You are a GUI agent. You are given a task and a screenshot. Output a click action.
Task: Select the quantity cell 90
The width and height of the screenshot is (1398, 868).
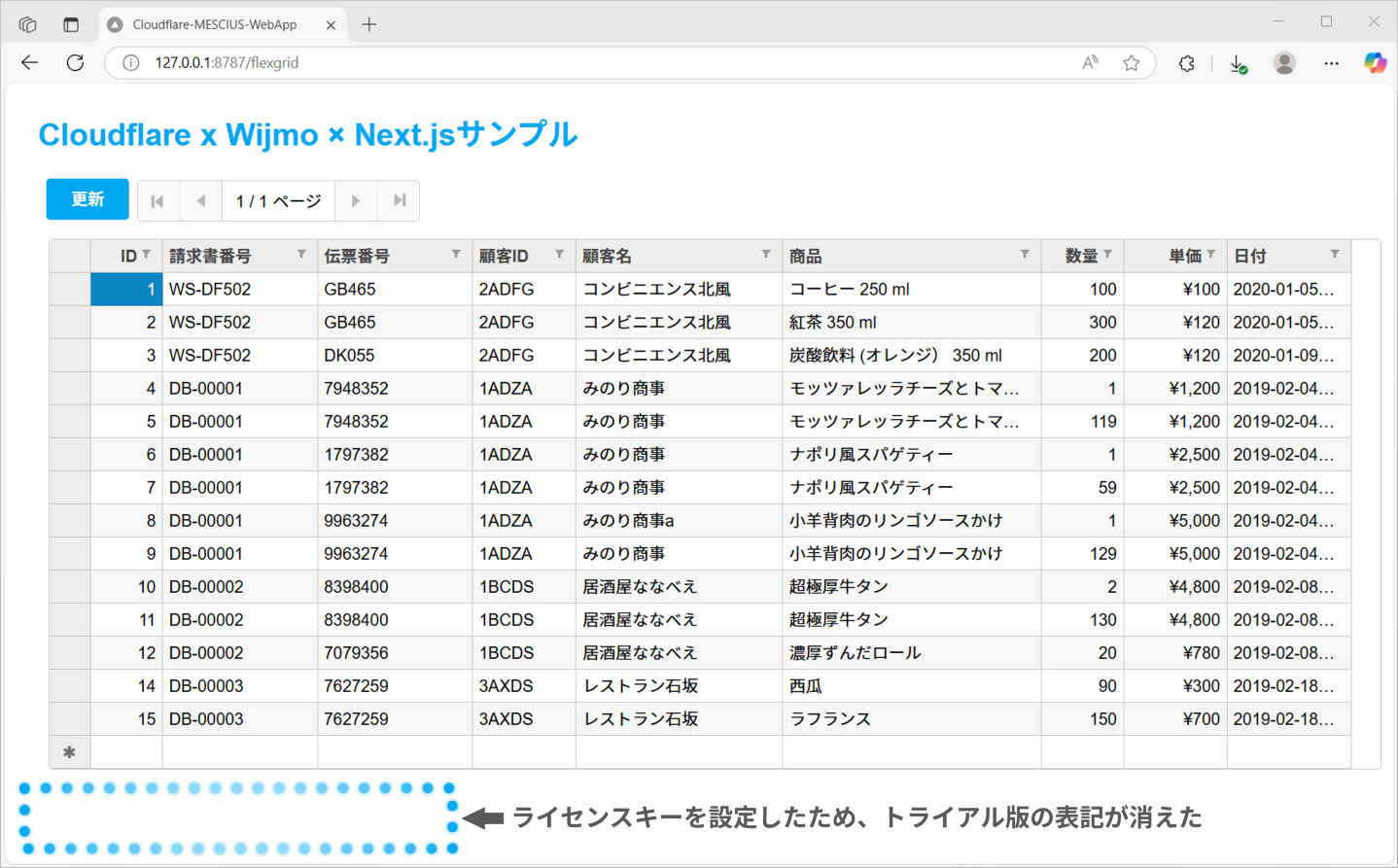click(x=1082, y=686)
